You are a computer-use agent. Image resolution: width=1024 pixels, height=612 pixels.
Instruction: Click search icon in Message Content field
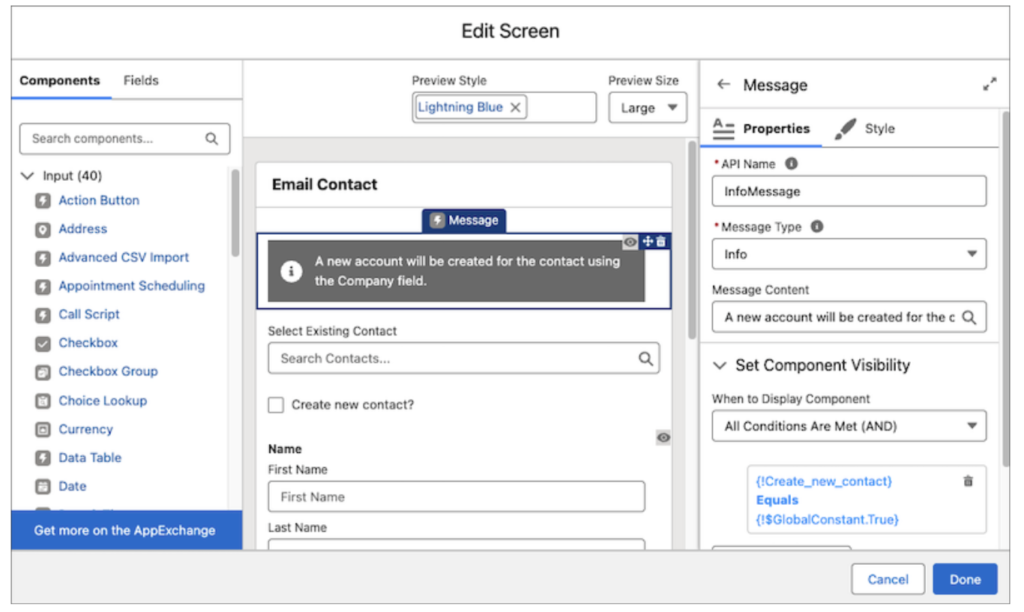(x=969, y=317)
